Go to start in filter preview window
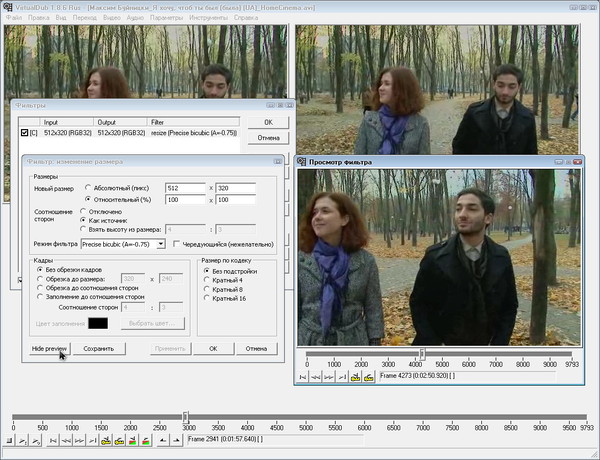The width and height of the screenshot is (600, 460). 303,377
